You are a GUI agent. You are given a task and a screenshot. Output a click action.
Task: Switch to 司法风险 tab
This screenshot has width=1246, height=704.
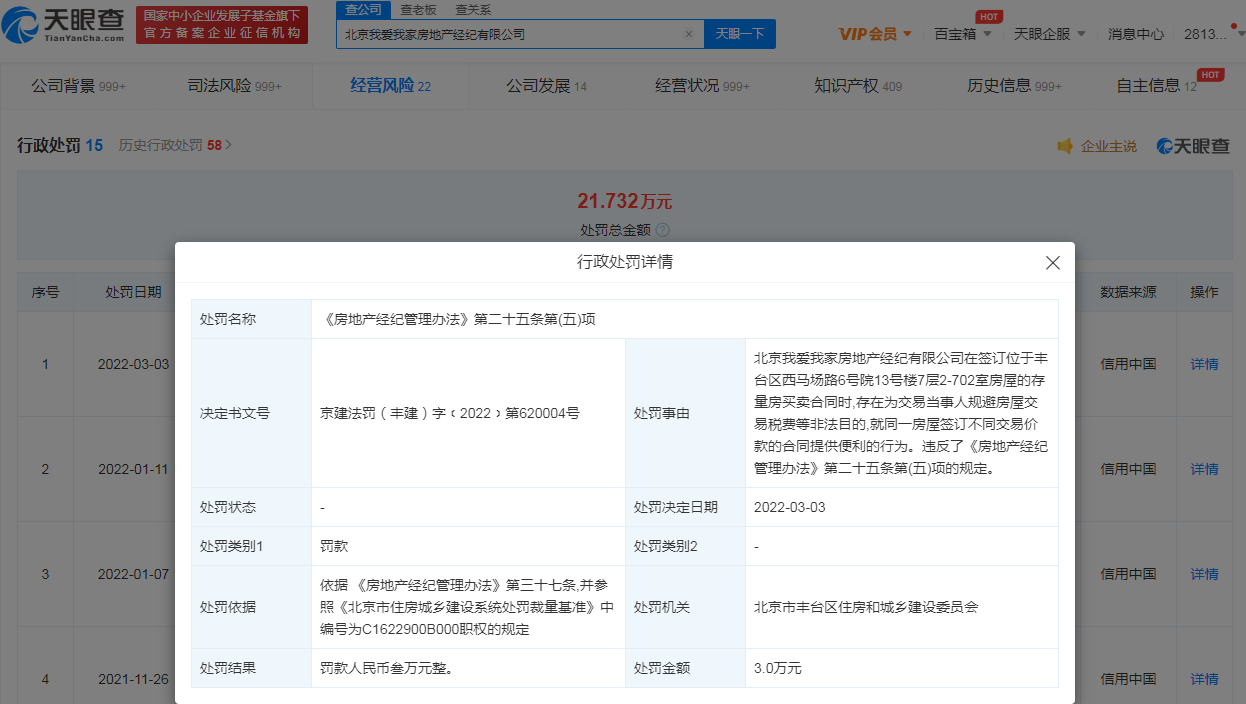pyautogui.click(x=234, y=86)
